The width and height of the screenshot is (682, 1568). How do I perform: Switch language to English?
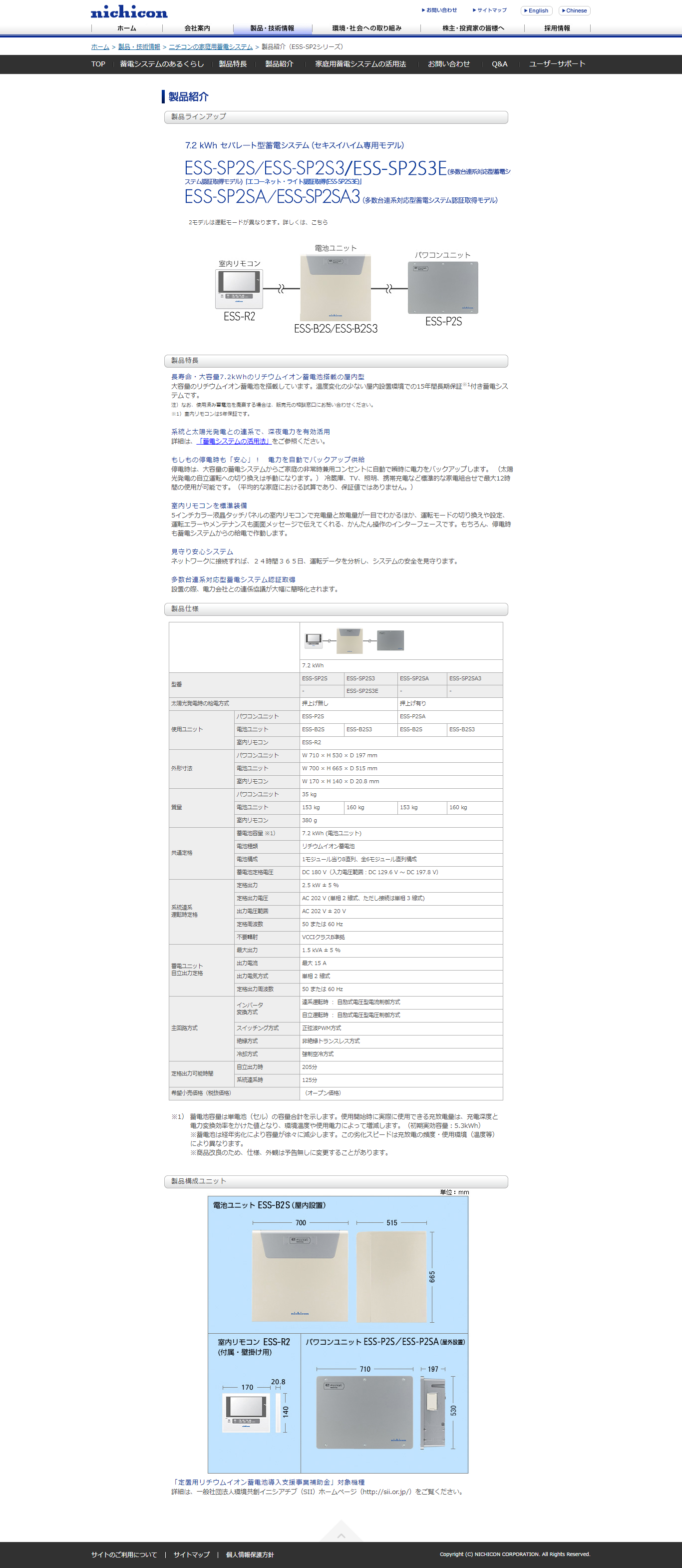point(536,10)
